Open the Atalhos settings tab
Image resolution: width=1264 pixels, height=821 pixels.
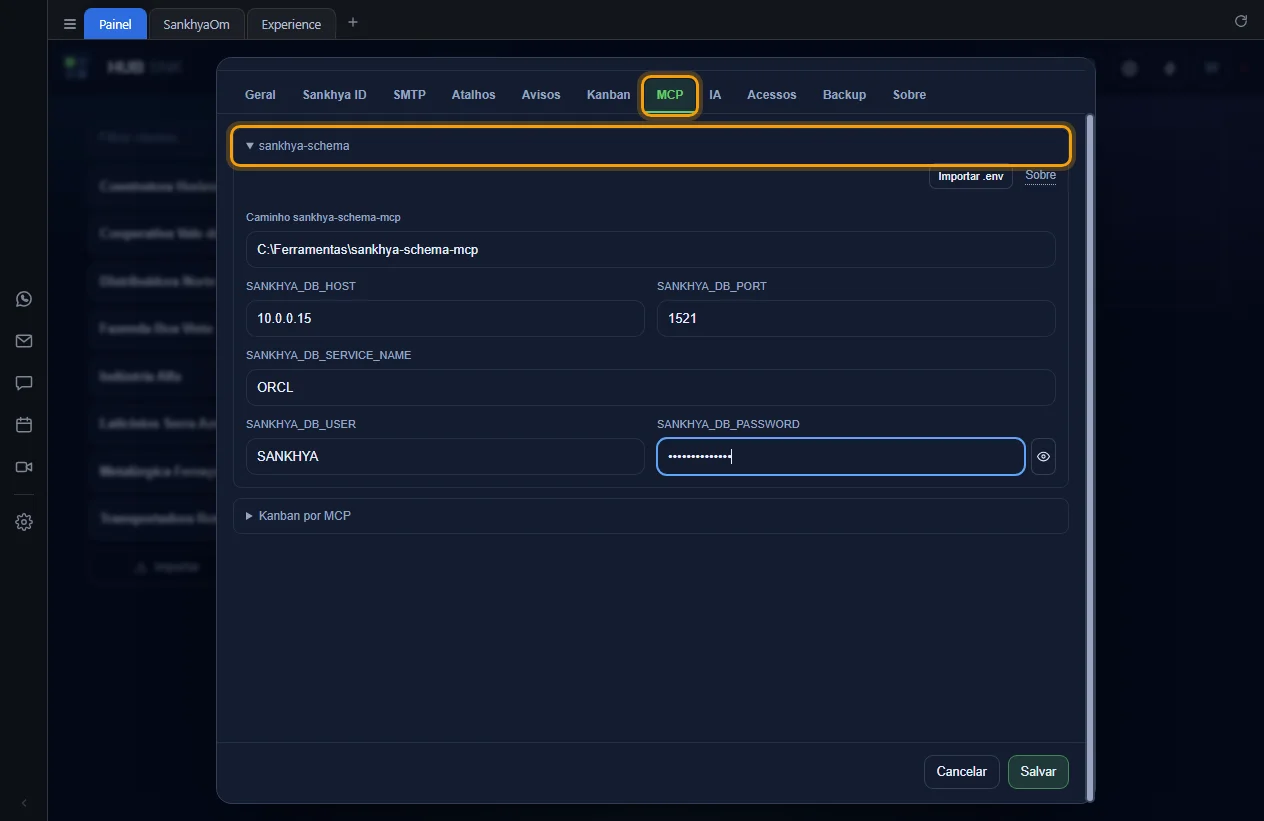(473, 95)
